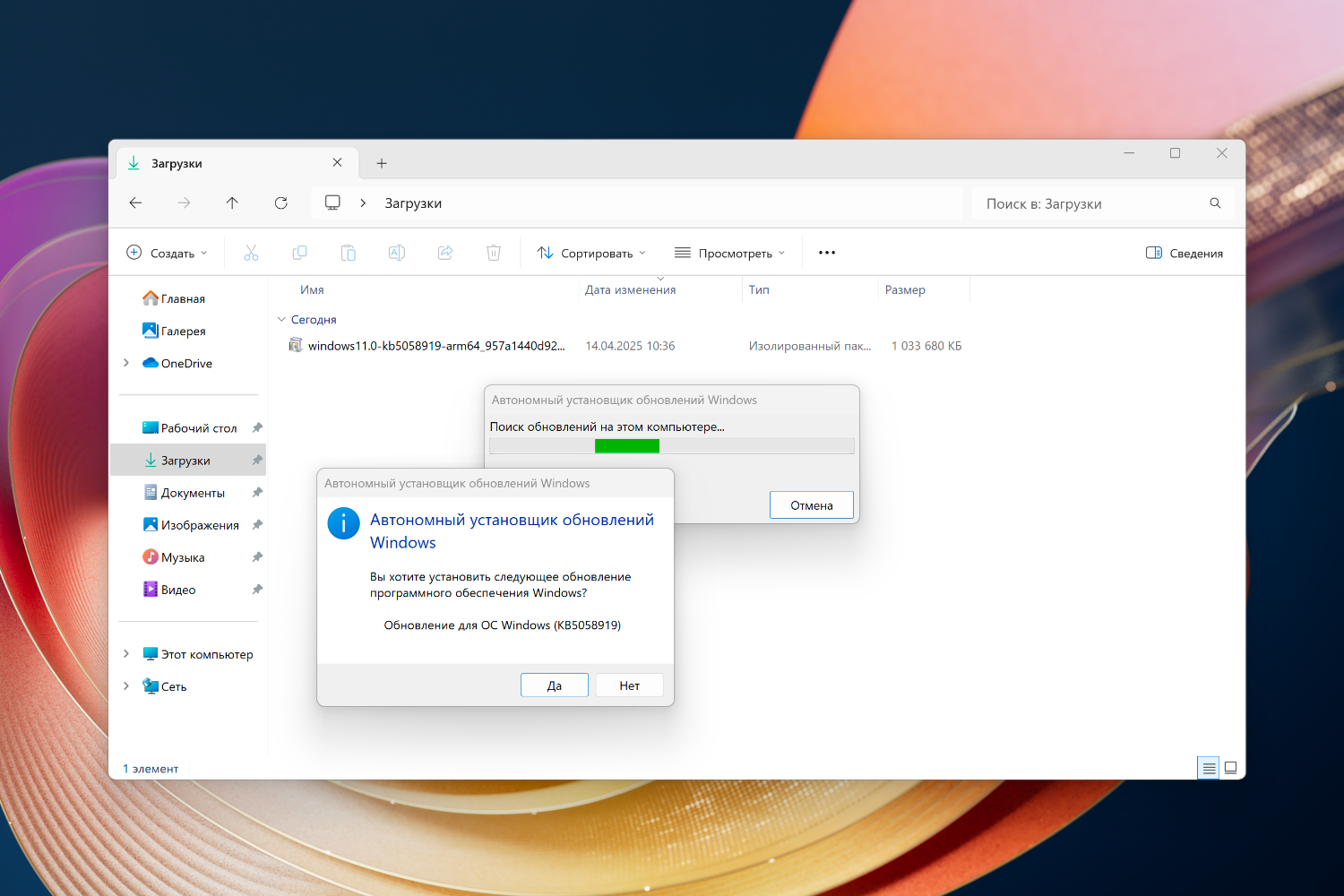Click the Paste clipboard icon
This screenshot has width=1344, height=896.
pyautogui.click(x=349, y=253)
